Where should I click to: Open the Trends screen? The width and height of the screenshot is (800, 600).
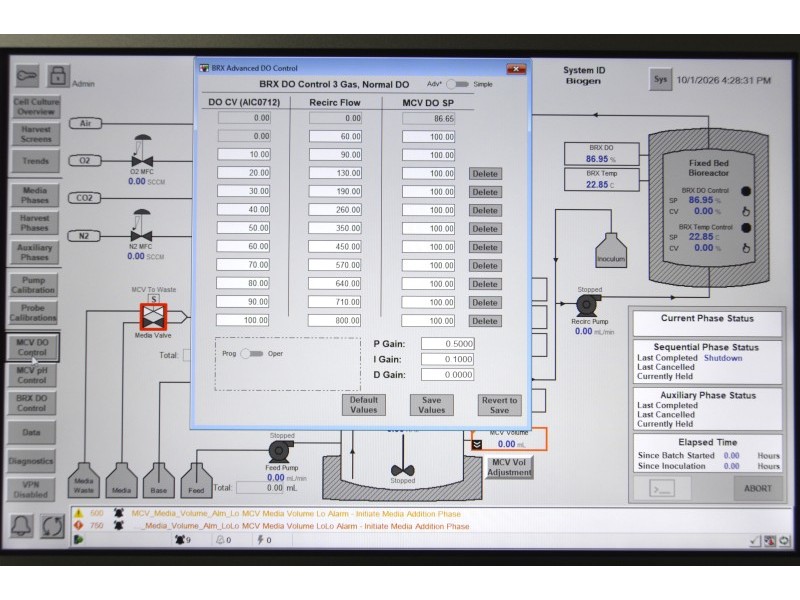tap(36, 161)
